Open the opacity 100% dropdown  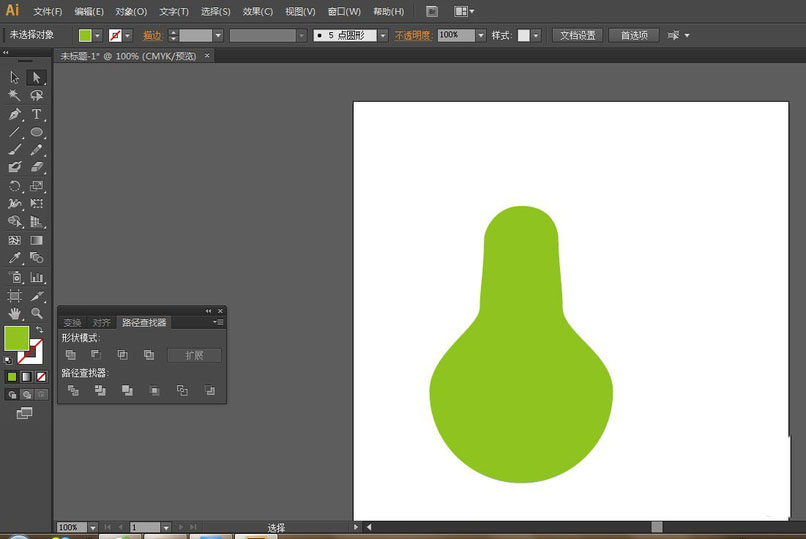click(481, 35)
